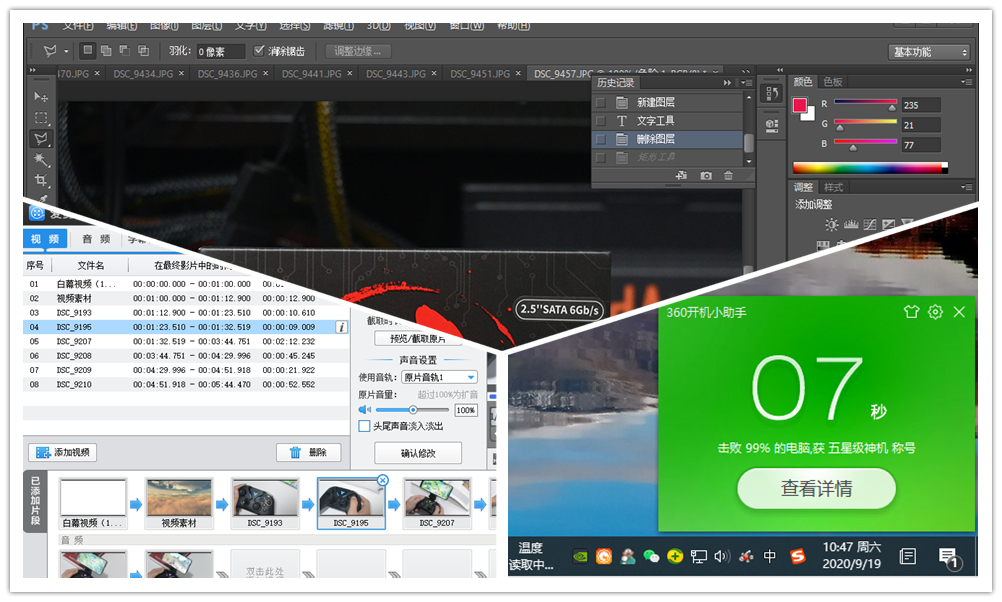Open the Color panel flyout menu
The image size is (1002, 602).
pos(967,82)
